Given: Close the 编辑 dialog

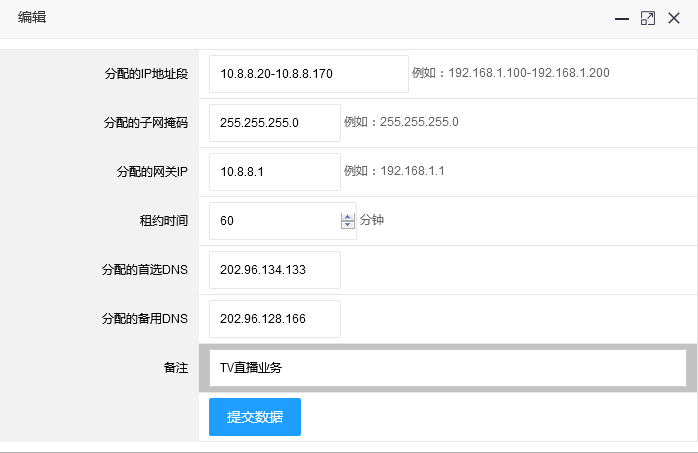Looking at the screenshot, I should pos(674,19).
